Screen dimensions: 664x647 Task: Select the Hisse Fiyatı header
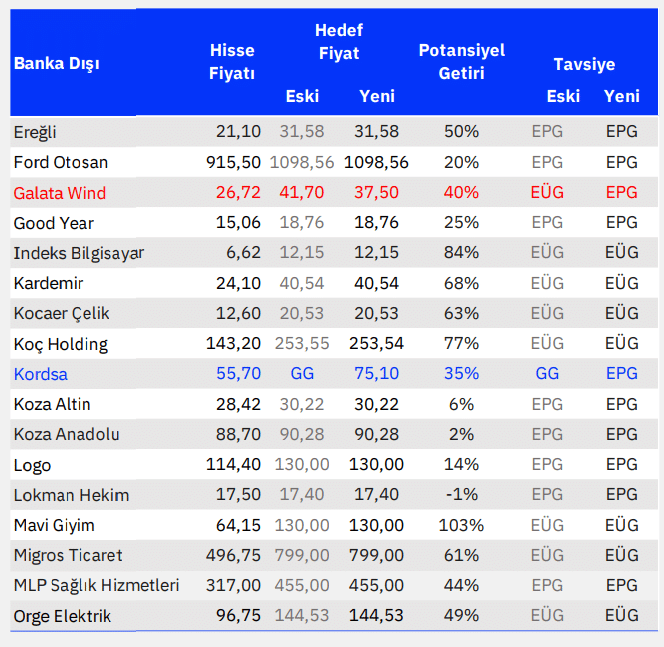(x=232, y=62)
